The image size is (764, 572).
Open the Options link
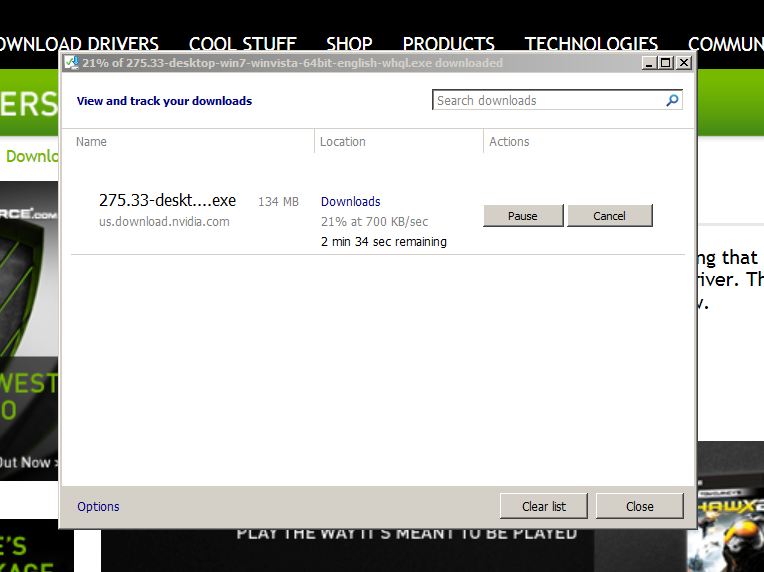[98, 507]
